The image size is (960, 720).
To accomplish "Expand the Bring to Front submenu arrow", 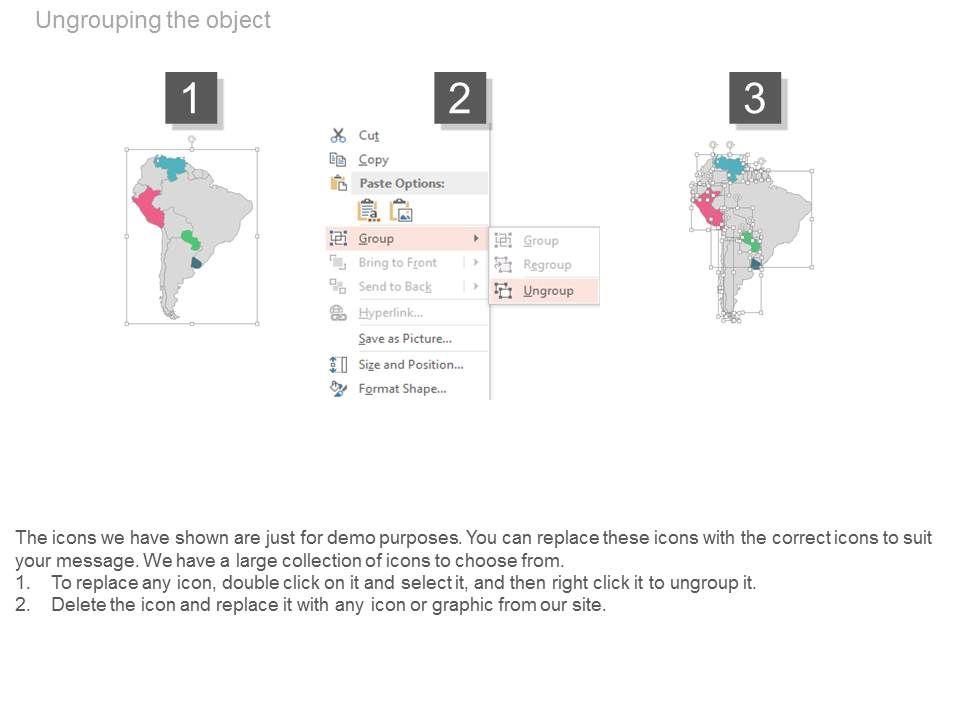I will tap(475, 262).
